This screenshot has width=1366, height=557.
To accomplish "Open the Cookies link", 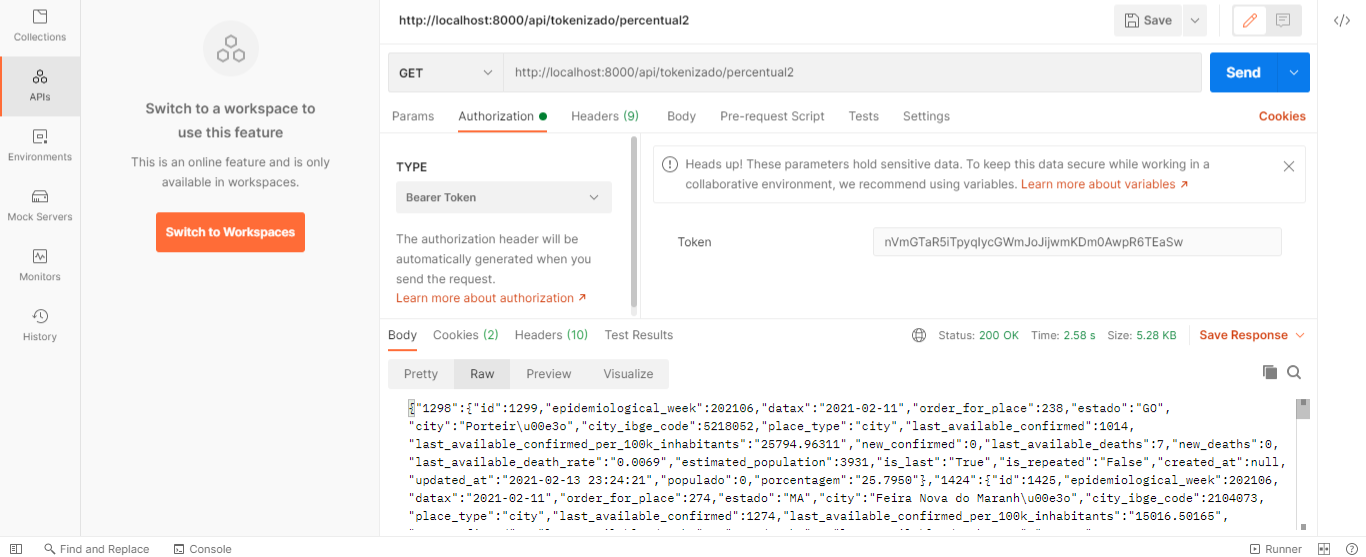I will coord(1282,116).
